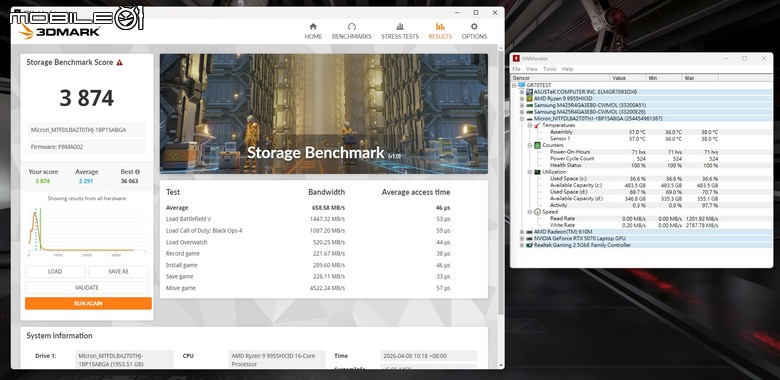Click the NVIDIA GeForce RTX 5070 GPU icon
The height and width of the screenshot is (380, 780).
(x=530, y=238)
